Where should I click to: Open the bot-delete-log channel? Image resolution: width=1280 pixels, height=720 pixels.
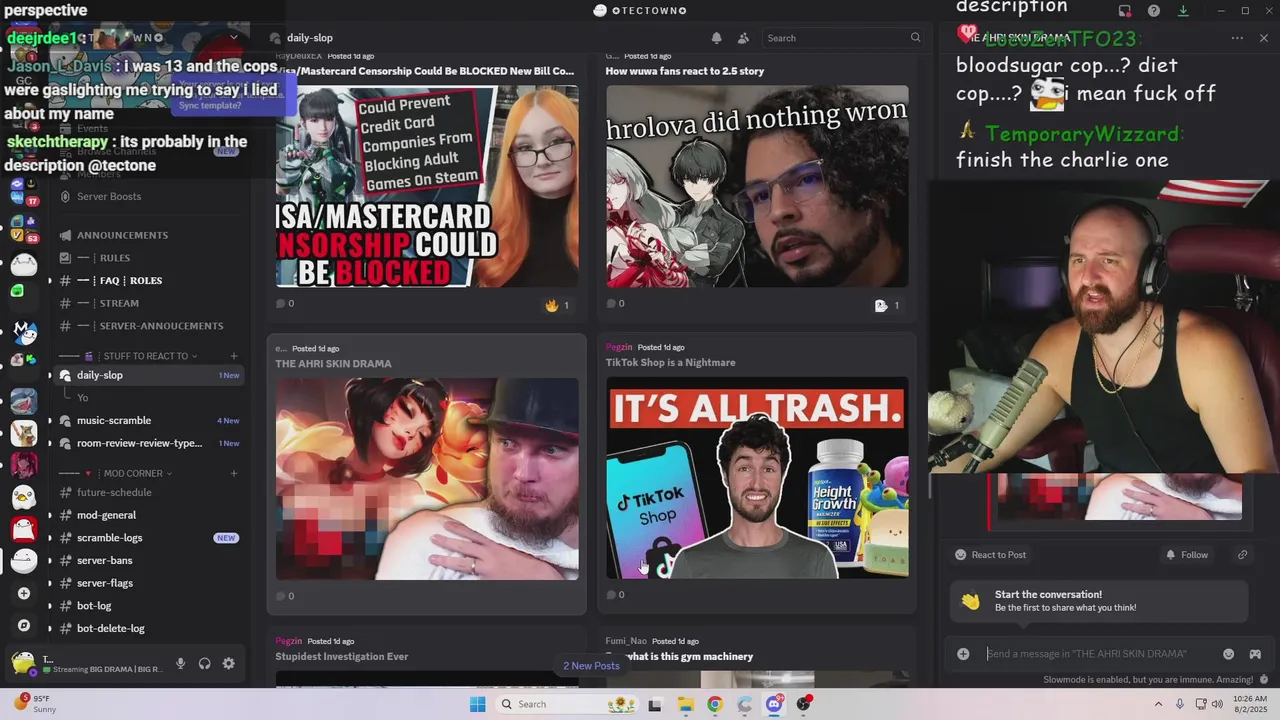[148, 628]
